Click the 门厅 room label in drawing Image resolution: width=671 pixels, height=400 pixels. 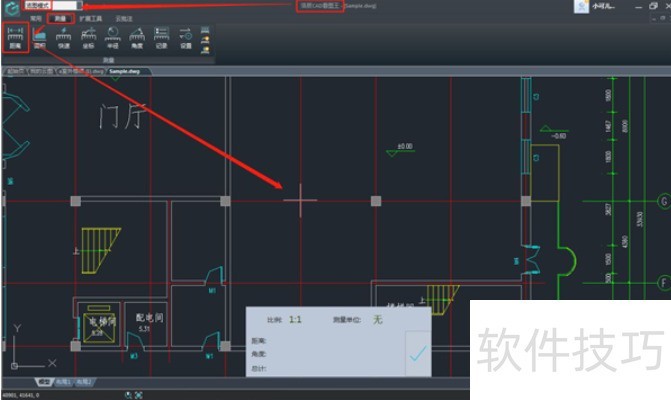pyautogui.click(x=123, y=116)
